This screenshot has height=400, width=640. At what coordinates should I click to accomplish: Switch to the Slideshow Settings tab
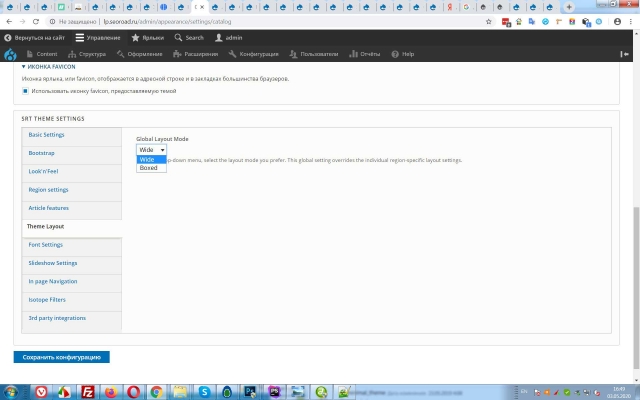pyautogui.click(x=53, y=263)
